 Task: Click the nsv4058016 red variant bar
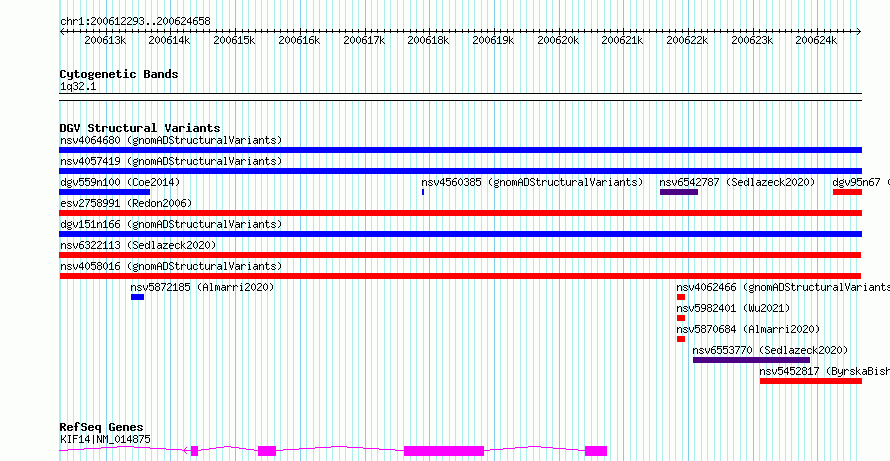point(460,276)
